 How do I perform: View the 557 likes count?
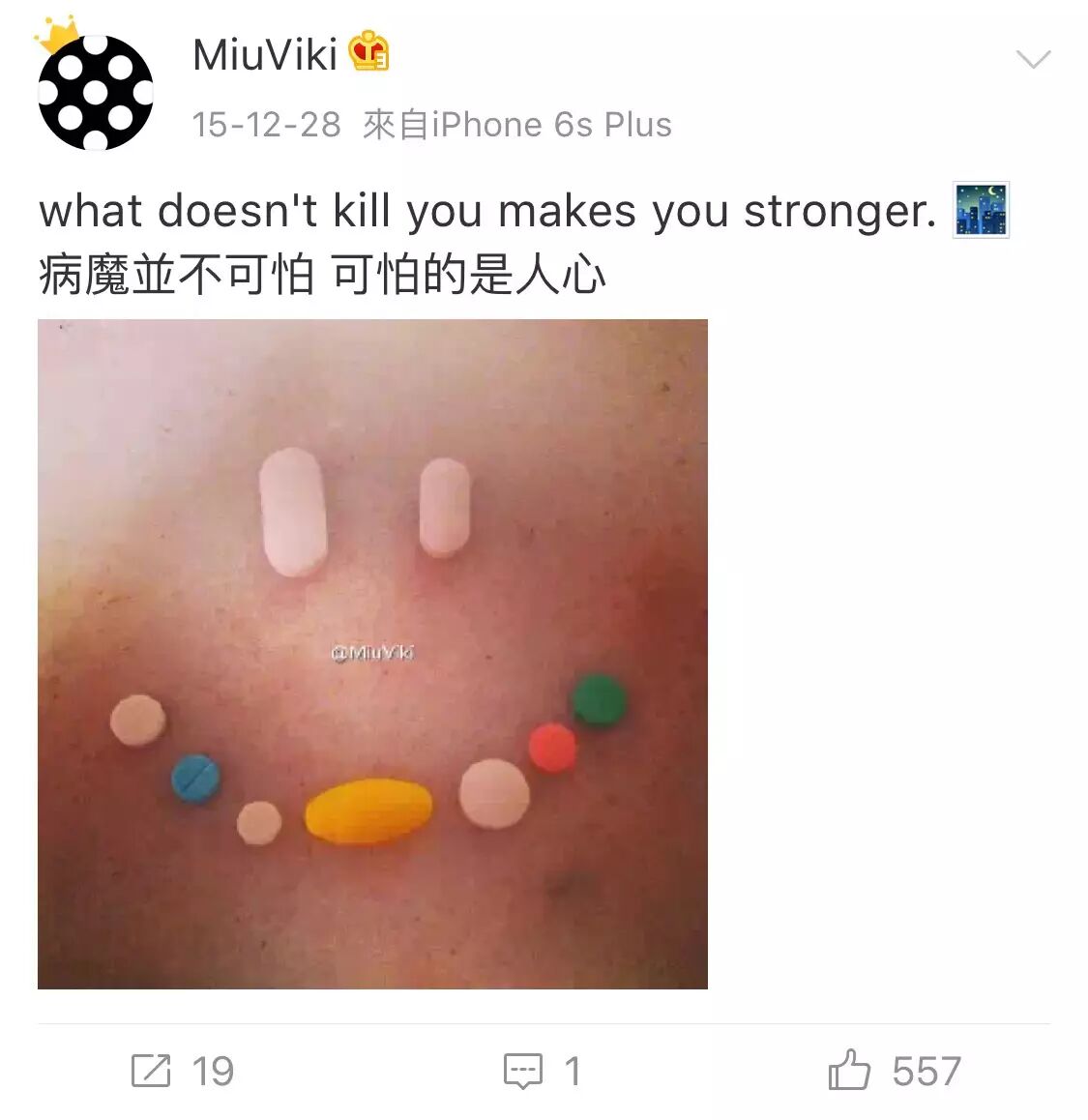click(926, 1071)
